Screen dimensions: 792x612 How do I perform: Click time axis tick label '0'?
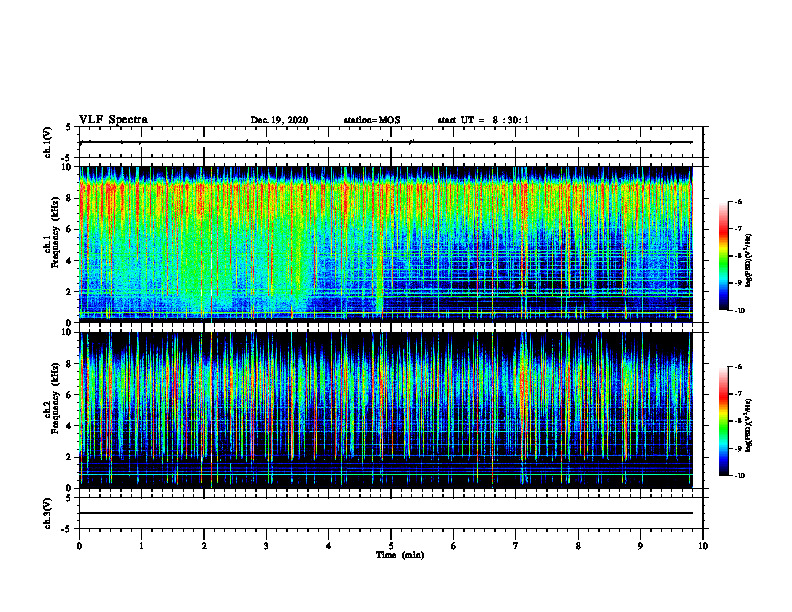coord(79,546)
